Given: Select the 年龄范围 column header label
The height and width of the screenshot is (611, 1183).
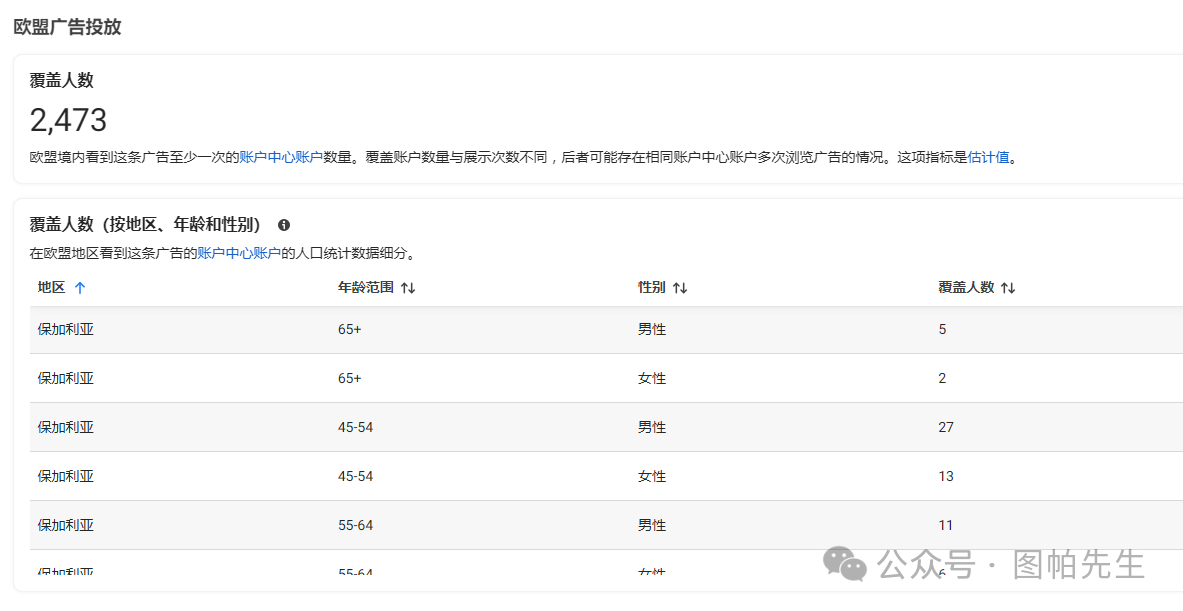Looking at the screenshot, I should click(x=366, y=287).
